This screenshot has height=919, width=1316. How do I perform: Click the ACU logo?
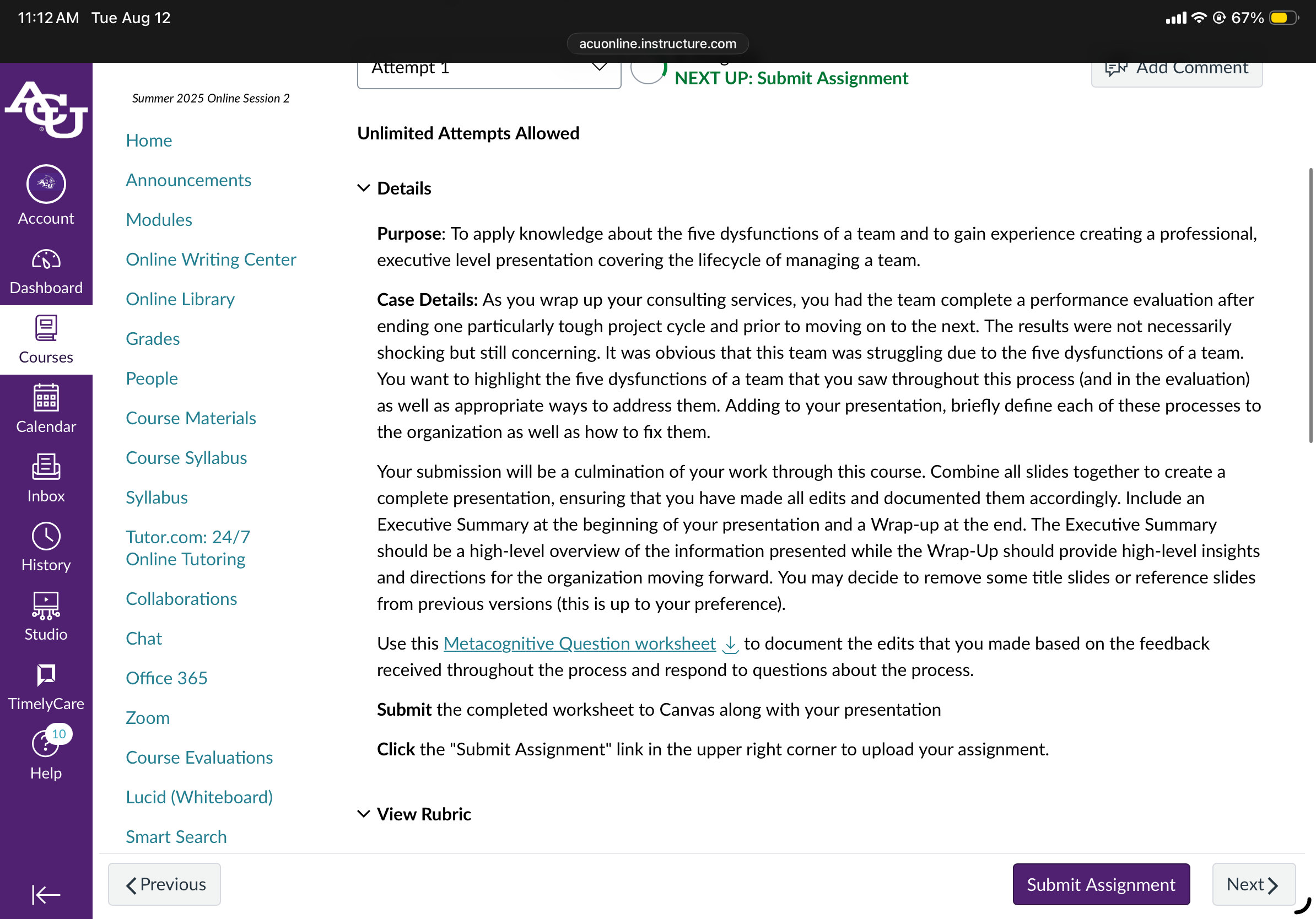pyautogui.click(x=46, y=109)
